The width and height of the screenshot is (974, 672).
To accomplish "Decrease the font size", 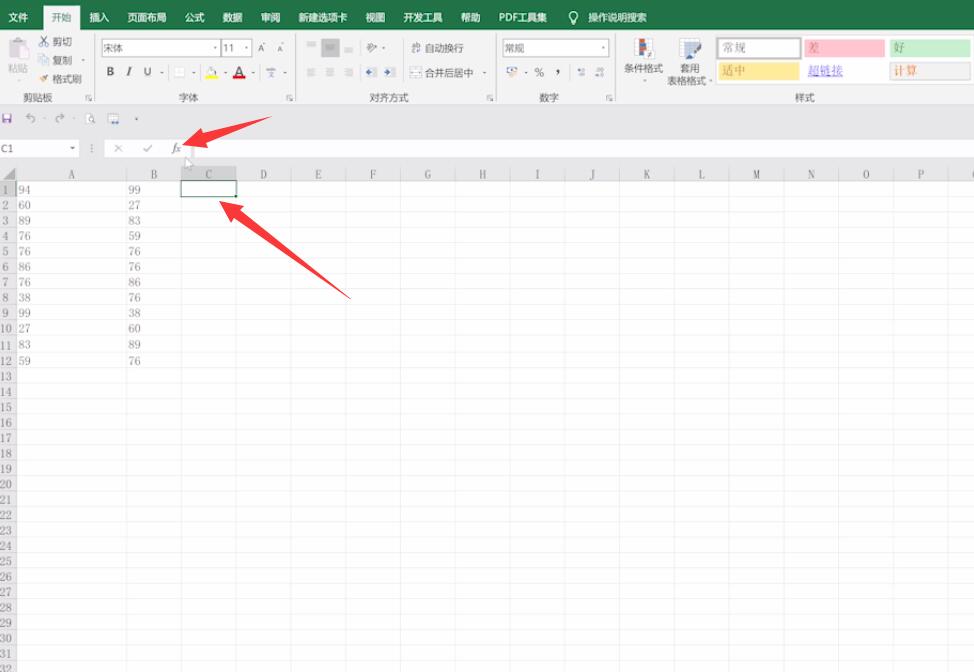I will [281, 48].
